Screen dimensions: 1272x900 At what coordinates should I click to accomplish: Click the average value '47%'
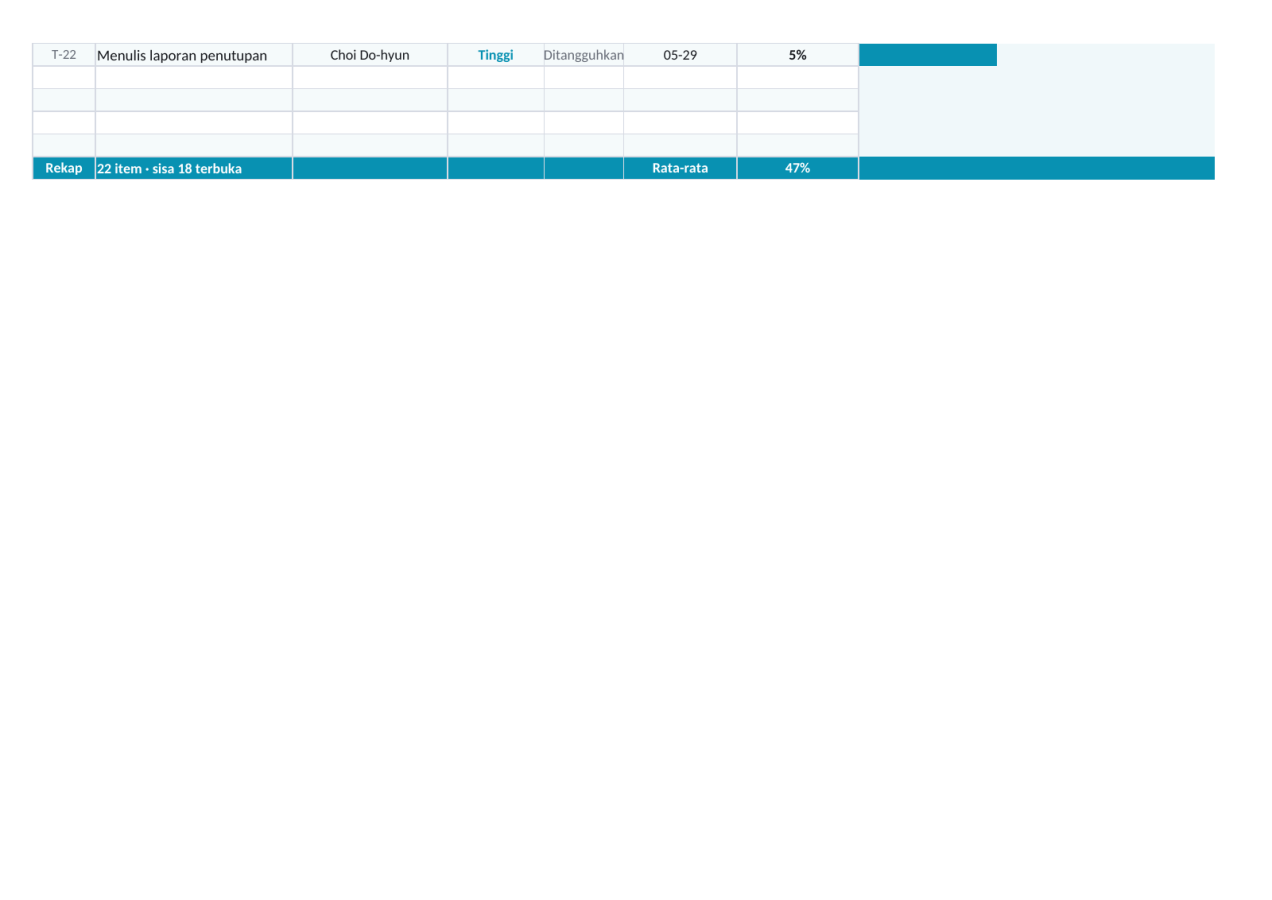coord(798,168)
